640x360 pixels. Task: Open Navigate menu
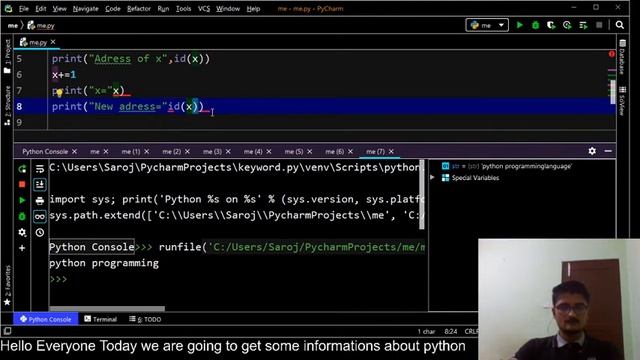click(86, 9)
